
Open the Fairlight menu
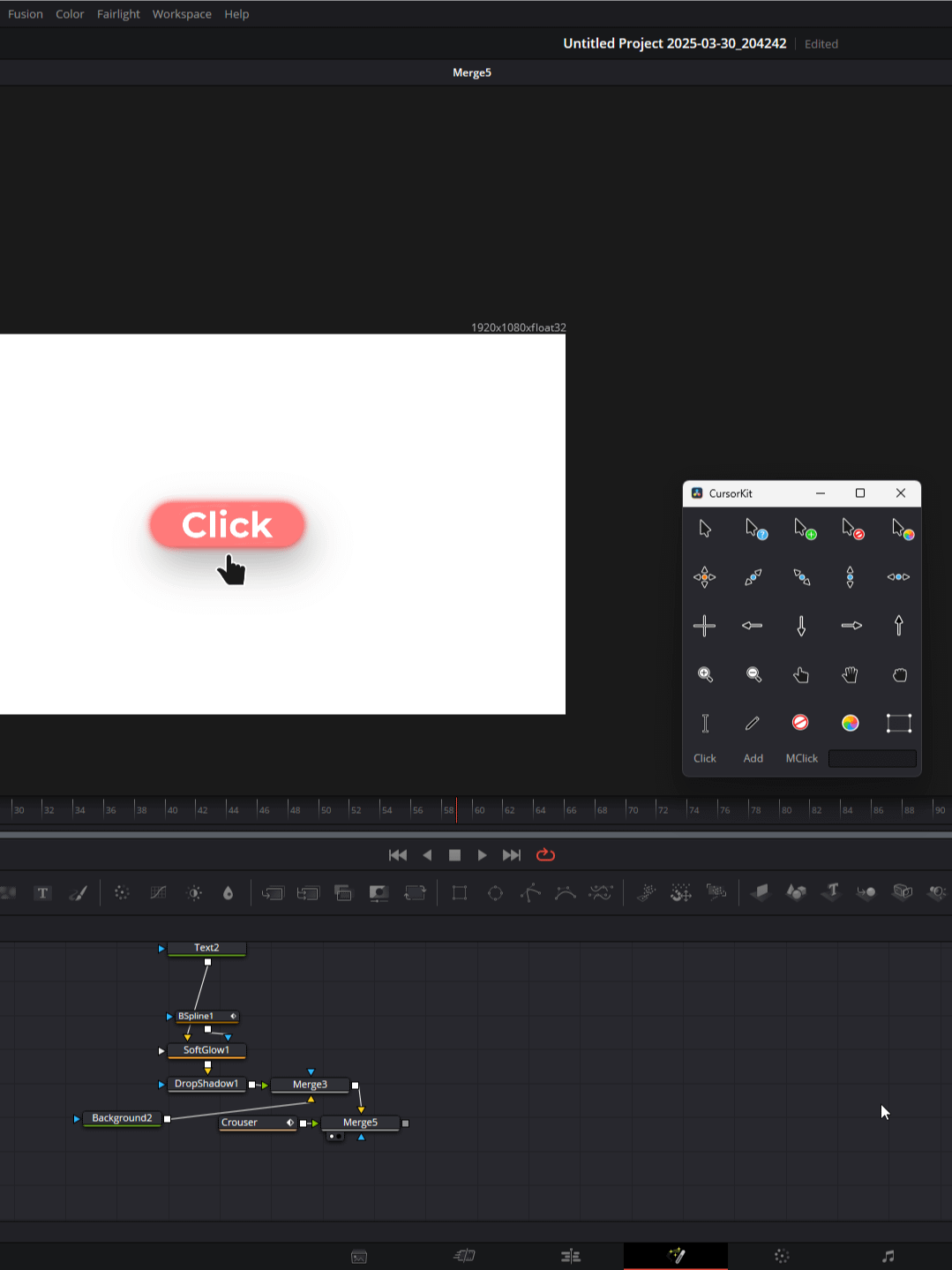pyautogui.click(x=118, y=14)
